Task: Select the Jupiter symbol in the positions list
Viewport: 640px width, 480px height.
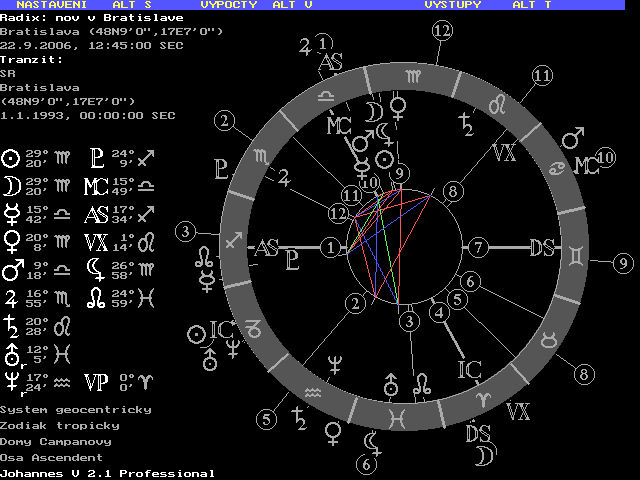Action: [x=10, y=297]
